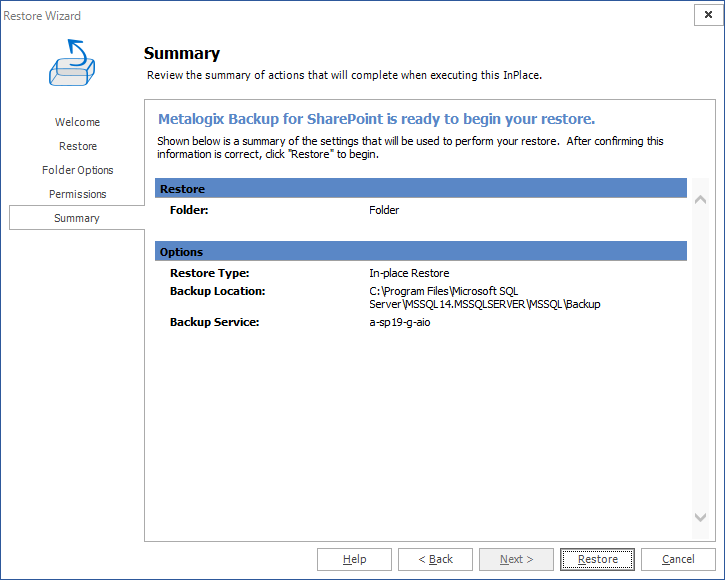Select the Restore step in the sidebar
Screen dimensions: 725x580
pos(77,146)
